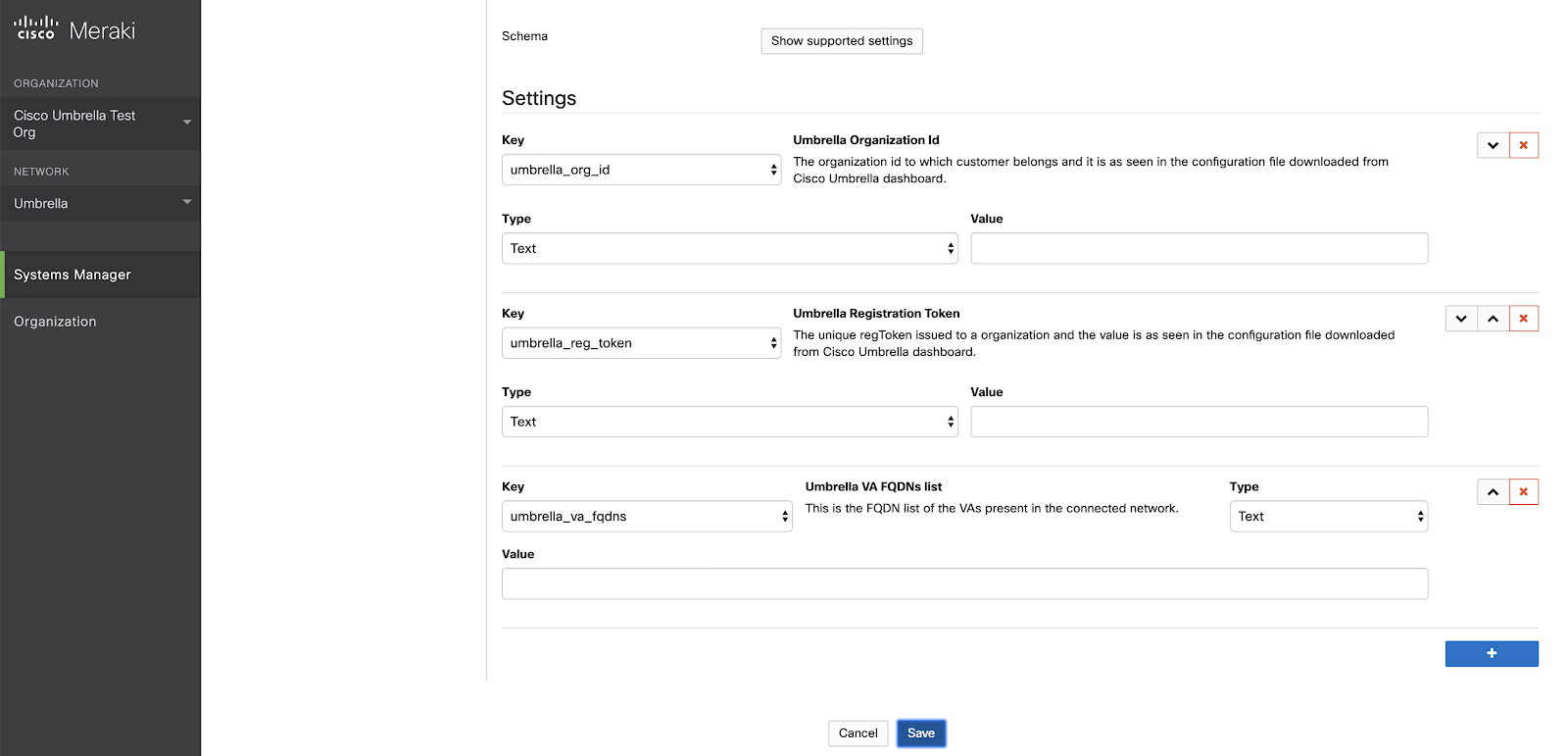
Task: Open the umbrella_org_id key dropdown
Action: pyautogui.click(x=641, y=170)
